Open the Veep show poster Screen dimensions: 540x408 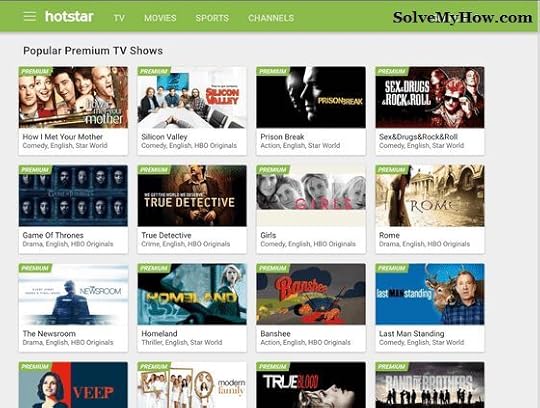pos(73,385)
